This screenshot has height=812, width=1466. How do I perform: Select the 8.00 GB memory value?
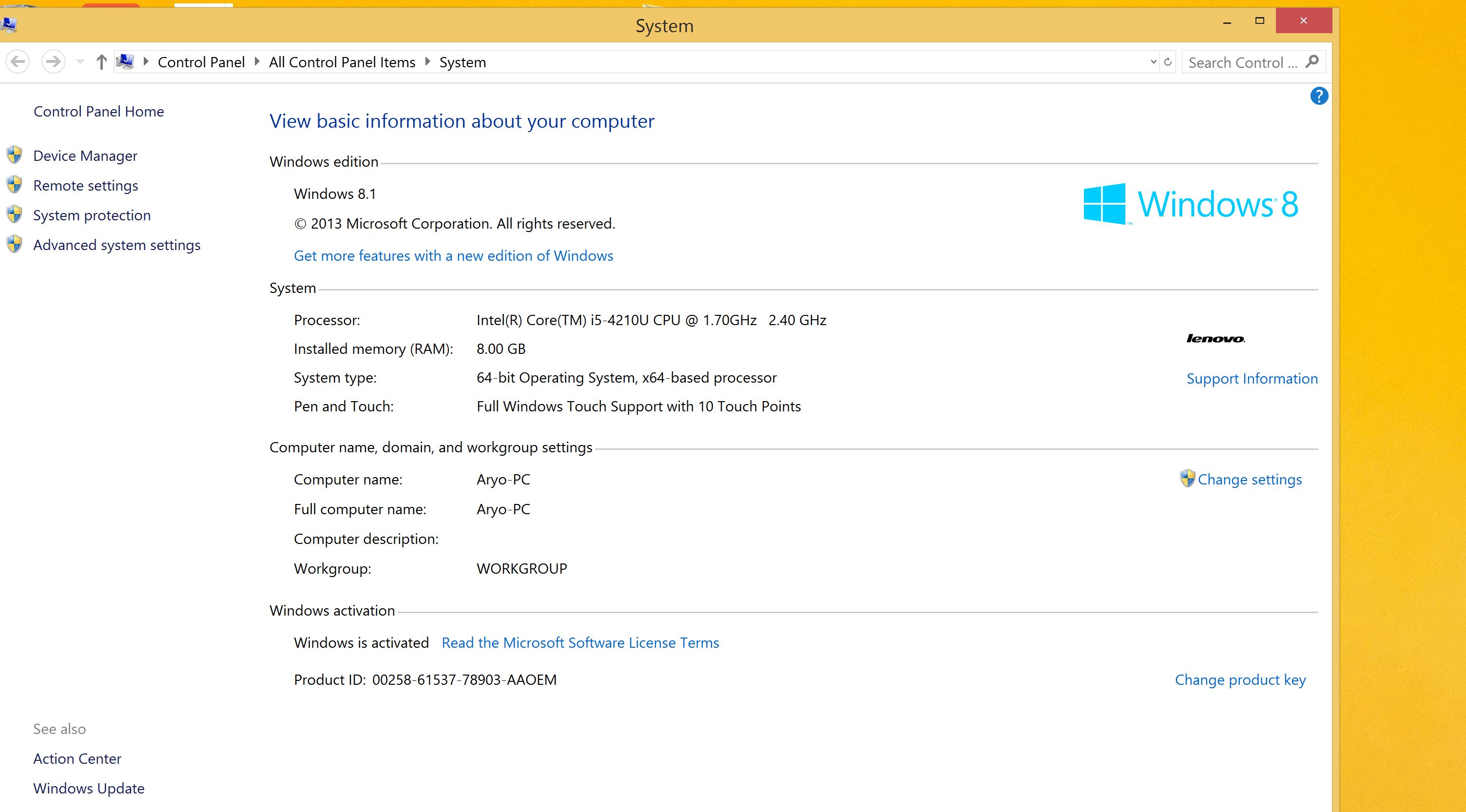[x=501, y=349]
